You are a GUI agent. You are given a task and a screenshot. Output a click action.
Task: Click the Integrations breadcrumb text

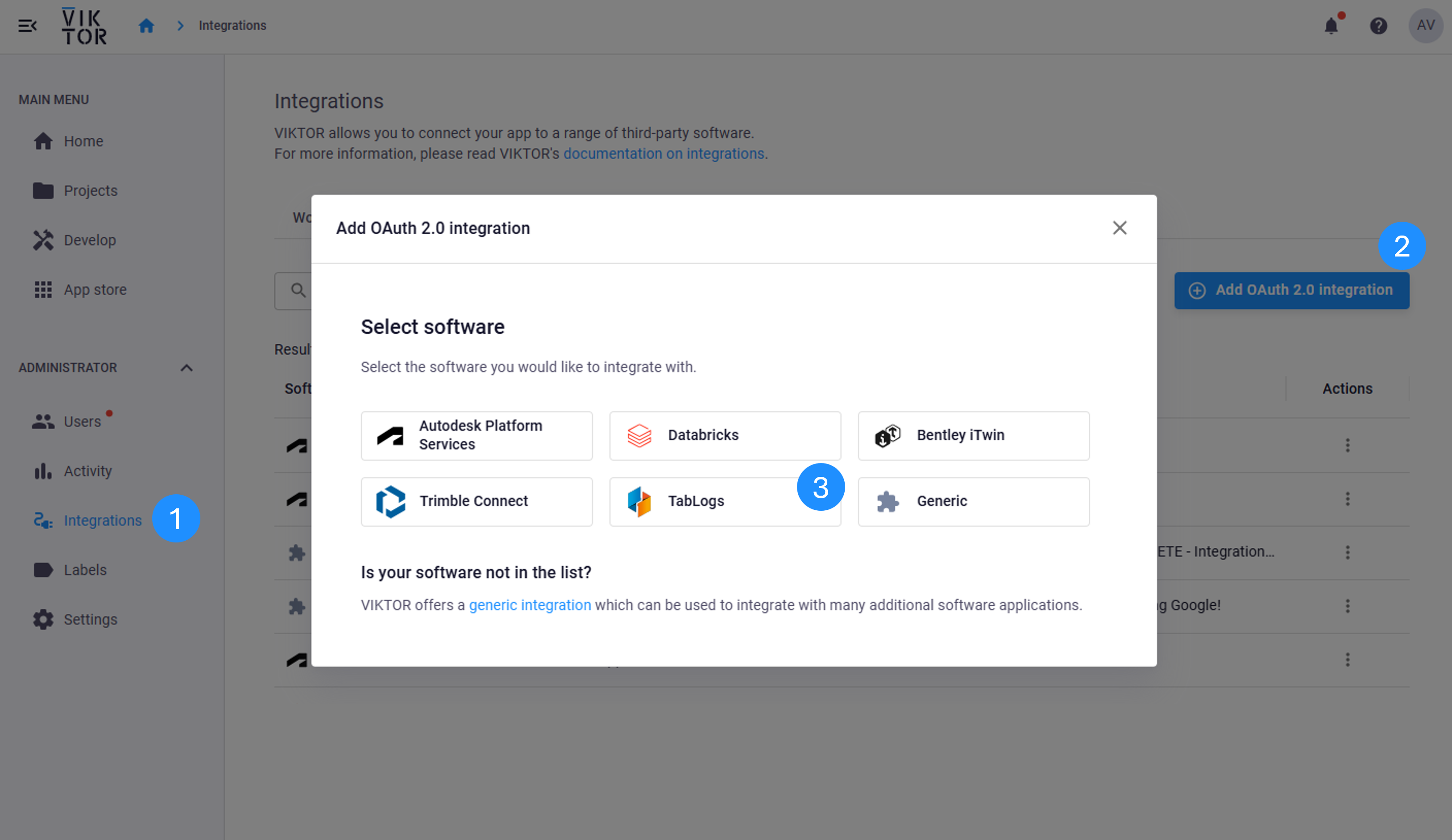coord(232,26)
